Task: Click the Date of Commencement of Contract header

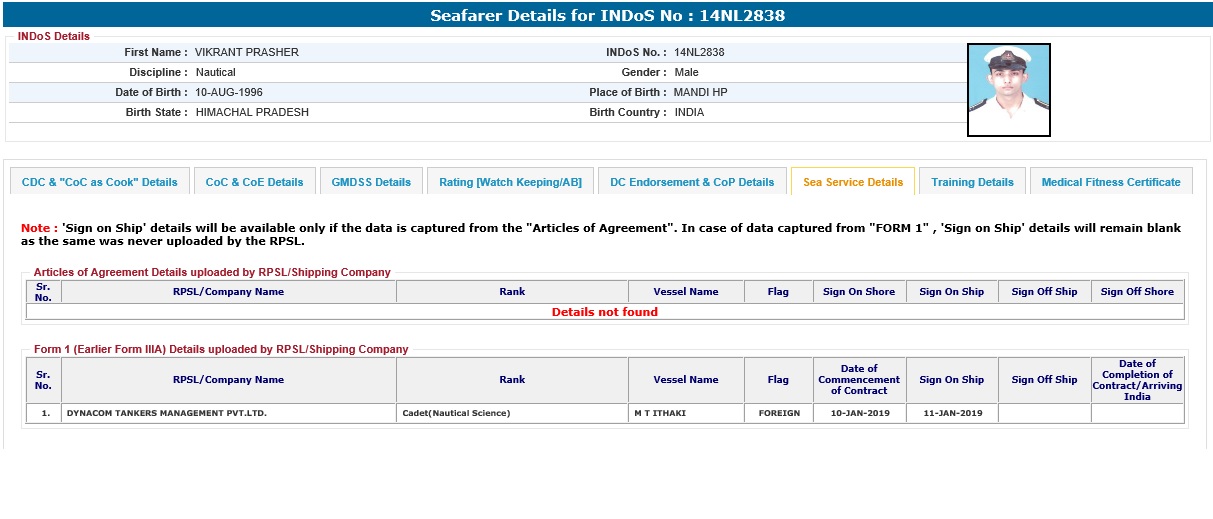Action: click(859, 380)
